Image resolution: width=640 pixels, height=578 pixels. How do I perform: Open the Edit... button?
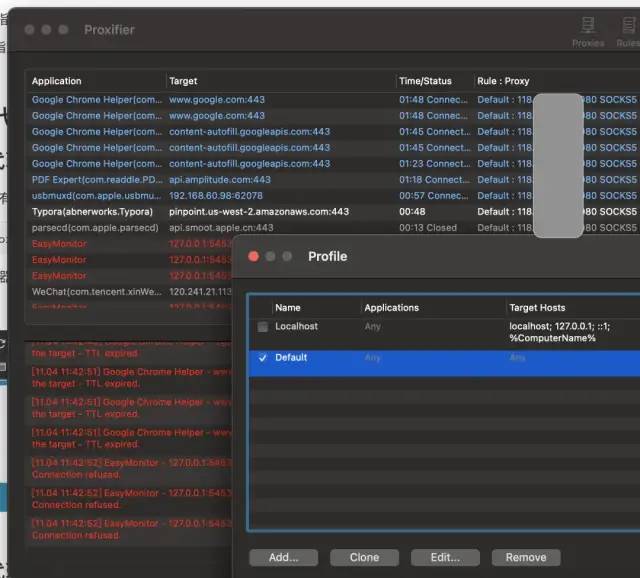click(445, 558)
